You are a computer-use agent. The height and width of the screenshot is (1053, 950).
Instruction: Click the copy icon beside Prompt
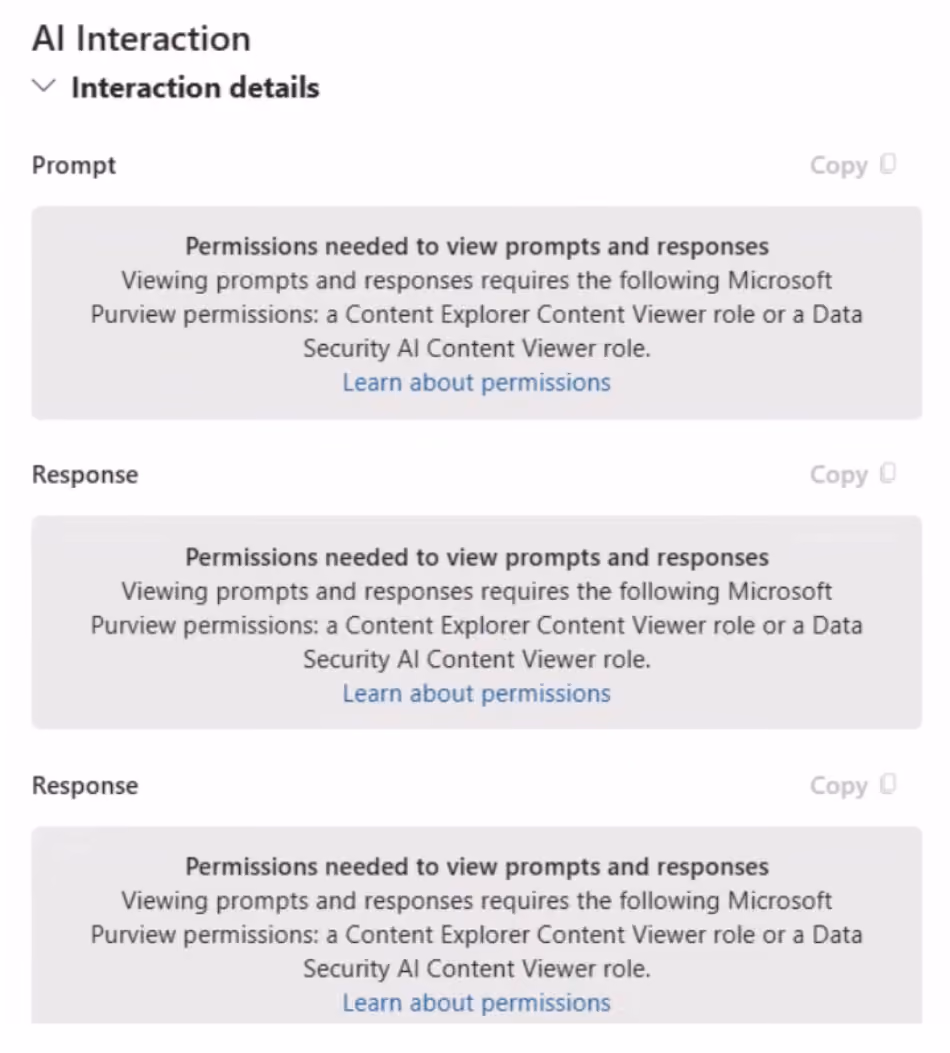[888, 164]
